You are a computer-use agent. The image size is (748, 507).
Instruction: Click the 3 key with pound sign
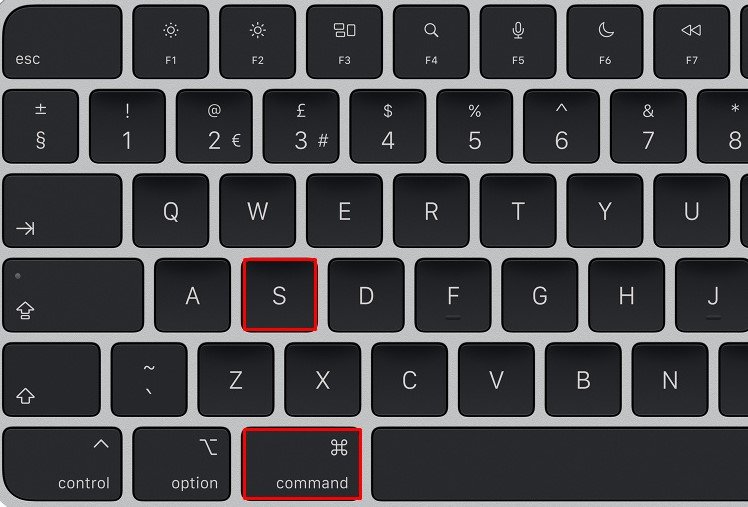pyautogui.click(x=301, y=126)
